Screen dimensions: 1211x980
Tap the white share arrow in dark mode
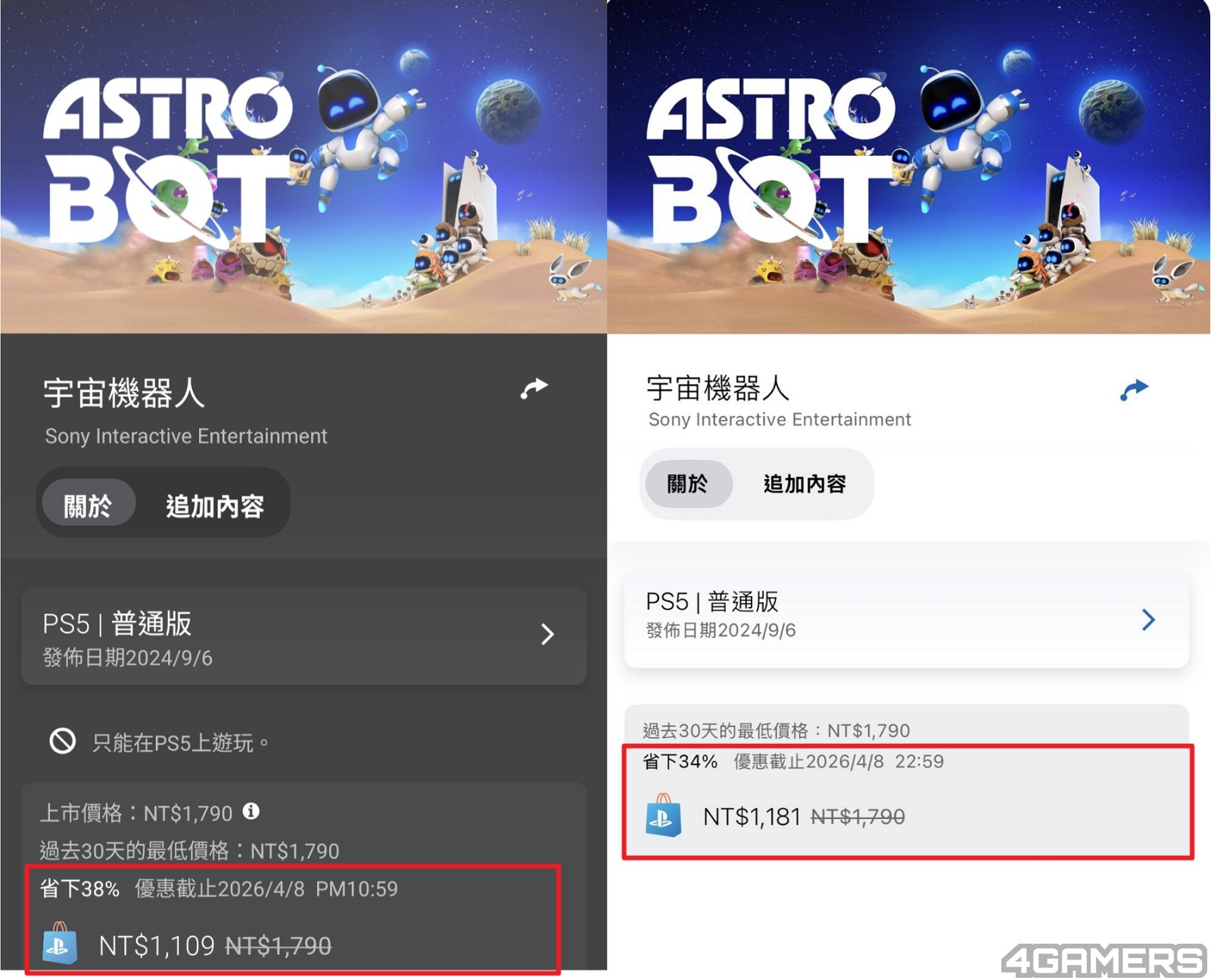coord(534,389)
